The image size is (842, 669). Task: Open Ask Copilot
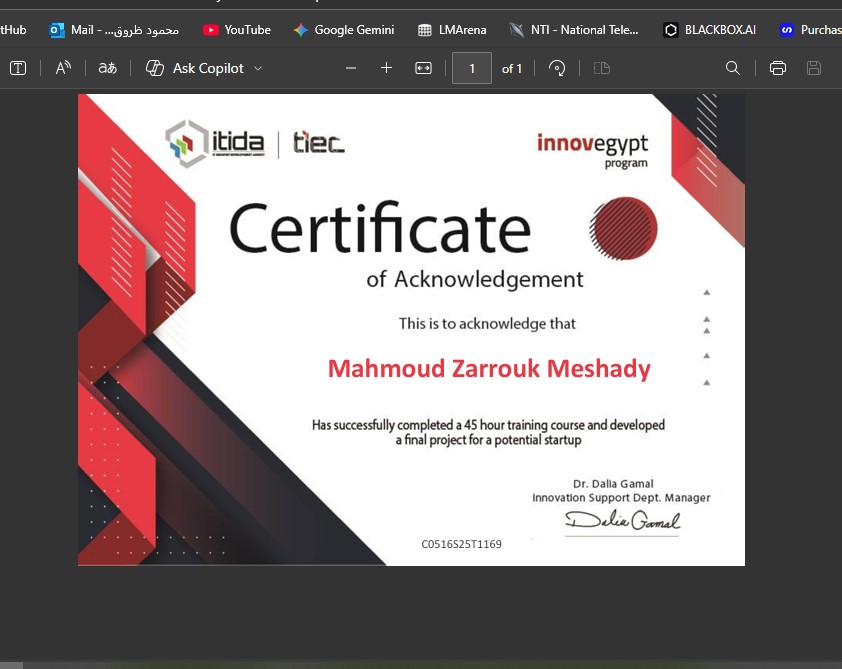200,68
